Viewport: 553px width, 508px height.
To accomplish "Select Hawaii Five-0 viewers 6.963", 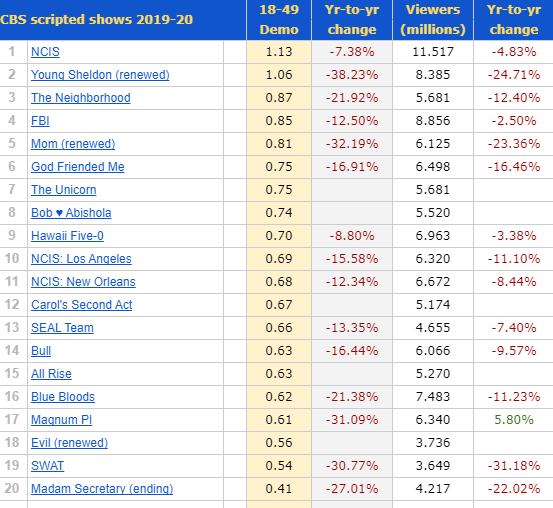I will coord(433,236).
